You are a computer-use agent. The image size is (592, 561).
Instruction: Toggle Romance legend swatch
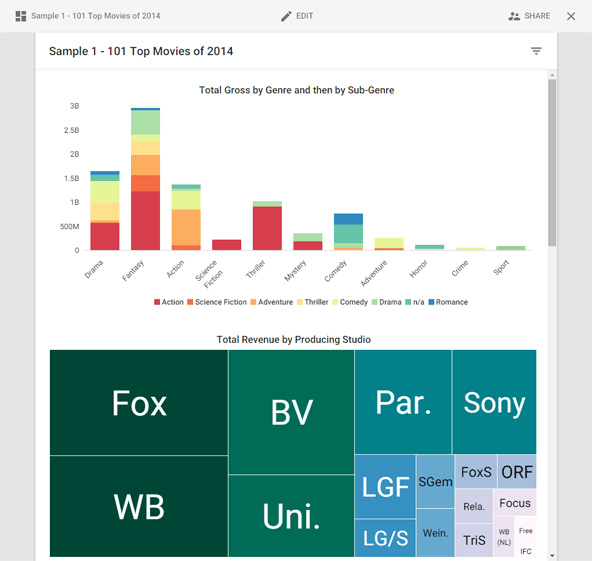coord(431,302)
